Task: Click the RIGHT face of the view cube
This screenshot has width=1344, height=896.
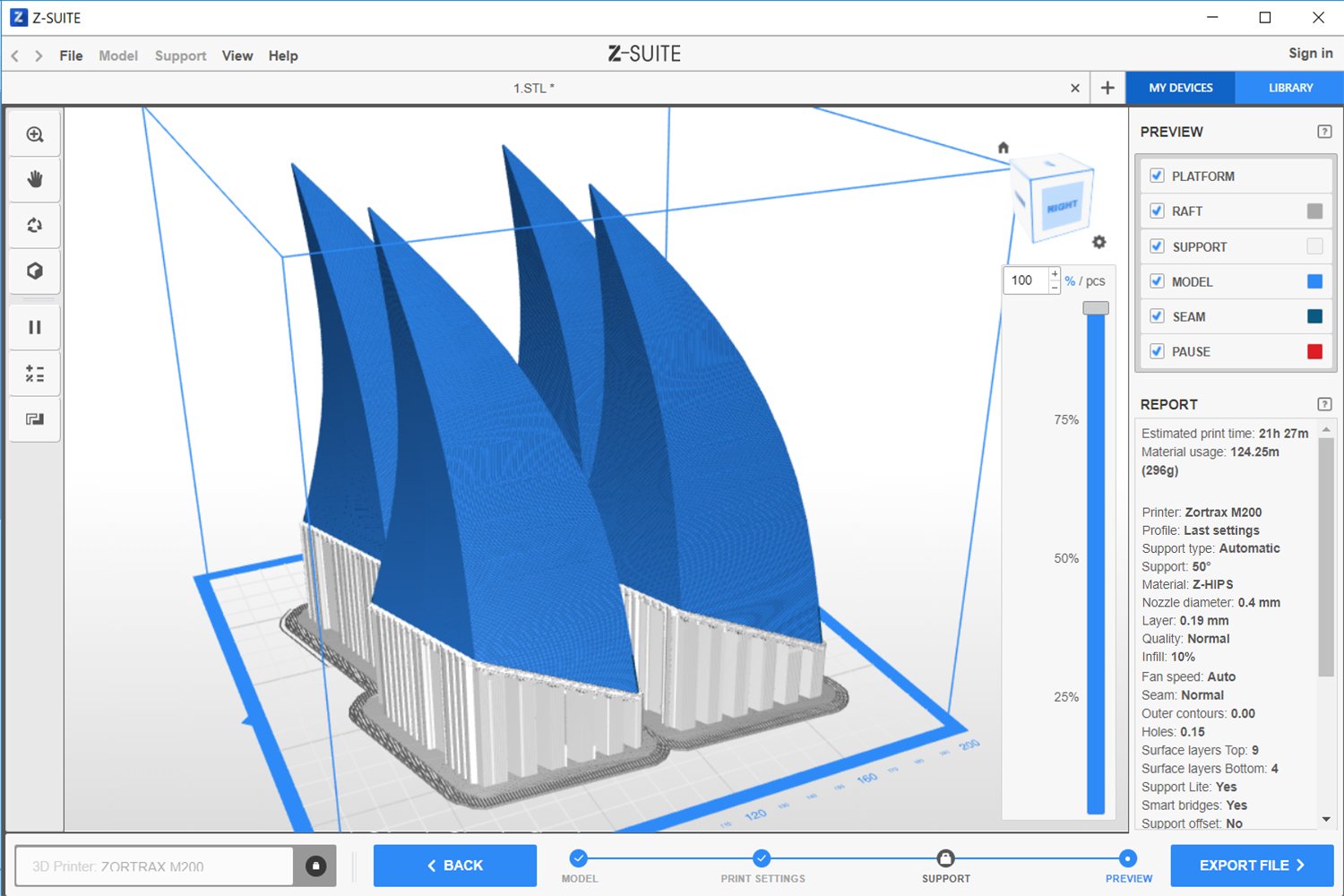Action: point(1063,205)
